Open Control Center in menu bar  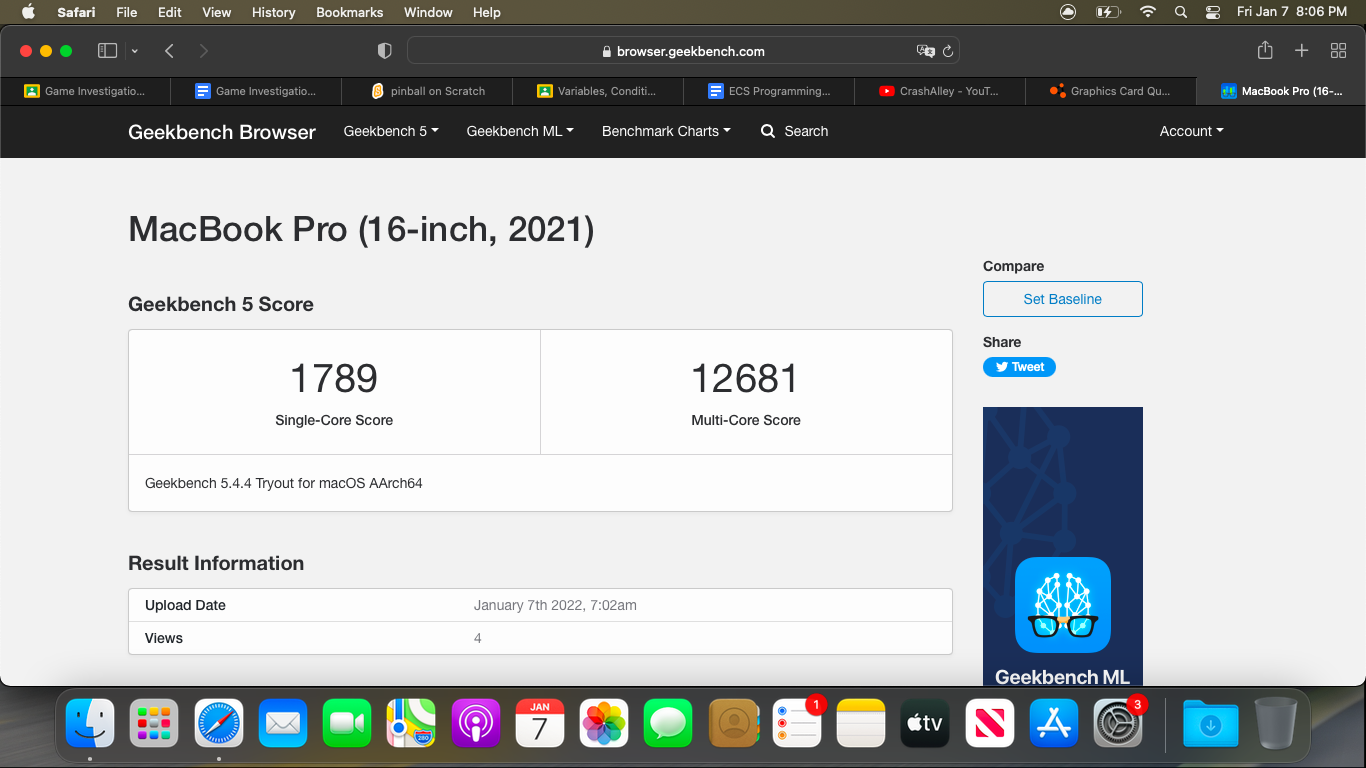pos(1213,12)
